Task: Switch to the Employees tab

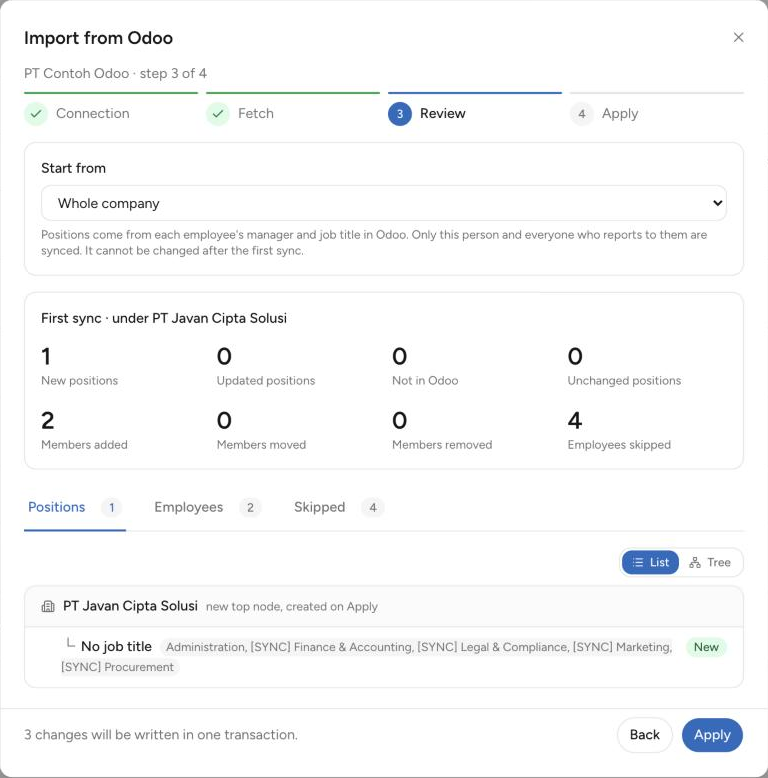Action: point(207,507)
